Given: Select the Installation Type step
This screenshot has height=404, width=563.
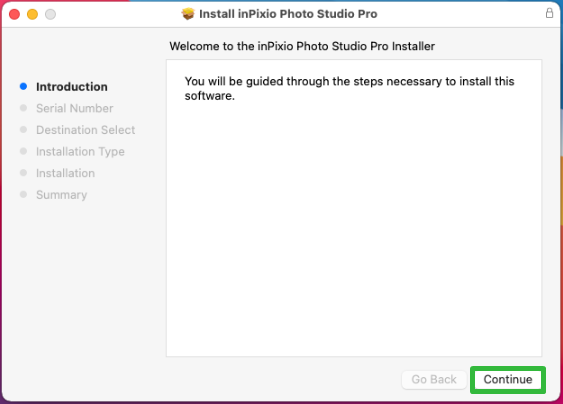Looking at the screenshot, I should point(80,152).
